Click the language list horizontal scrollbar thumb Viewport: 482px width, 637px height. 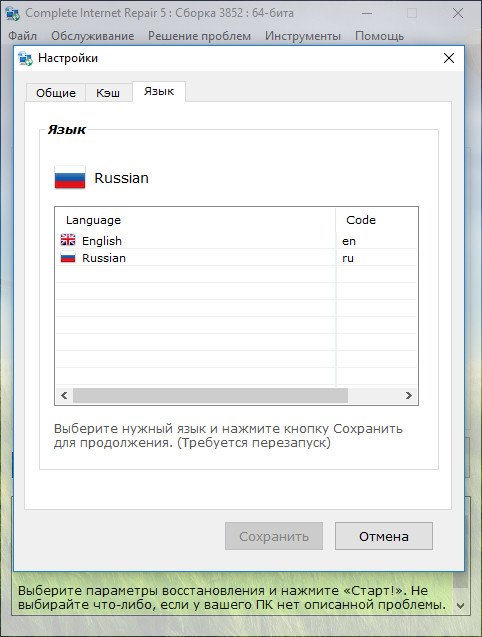211,395
